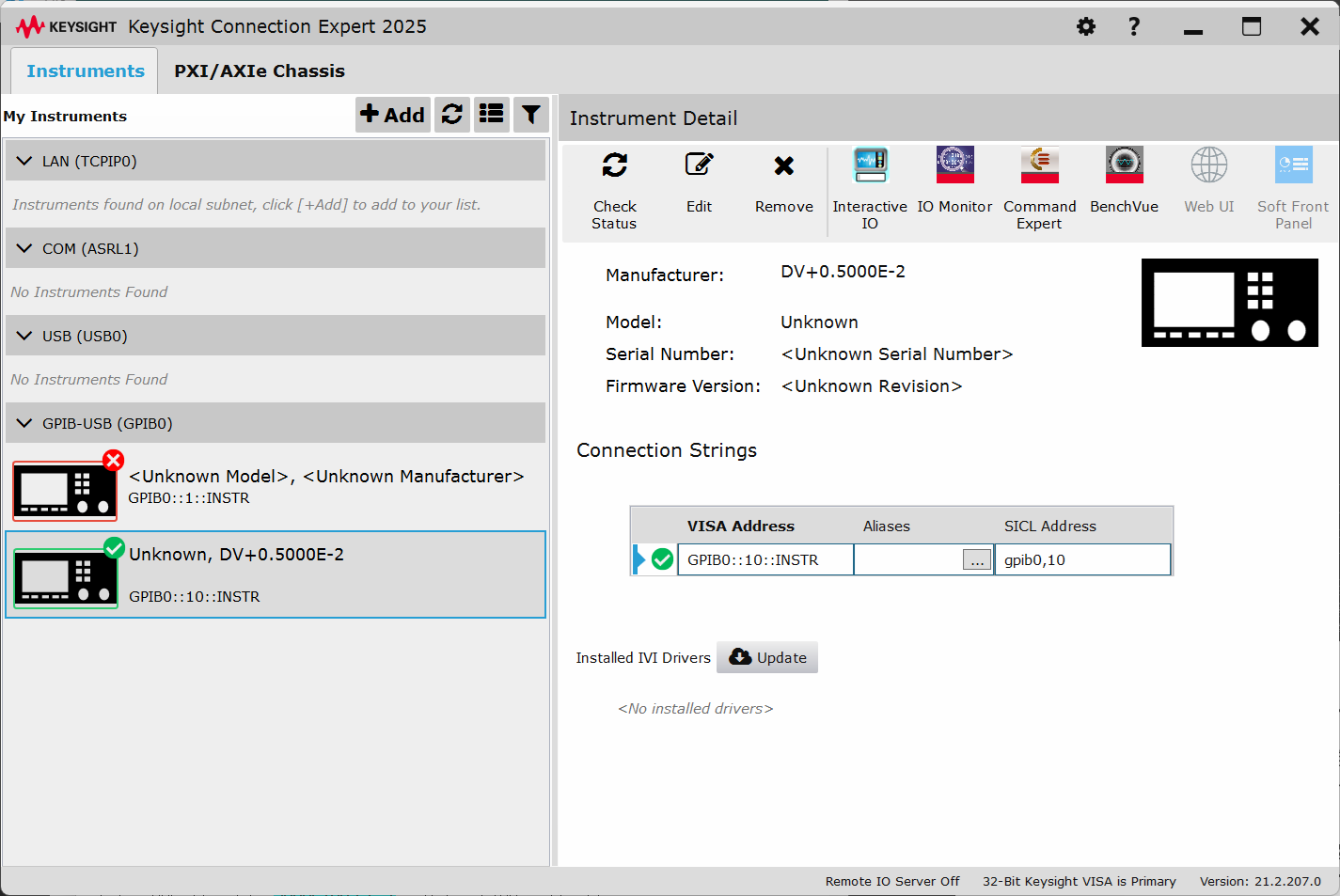The image size is (1340, 896).
Task: Click Check Status refresh icon
Action: click(x=615, y=166)
